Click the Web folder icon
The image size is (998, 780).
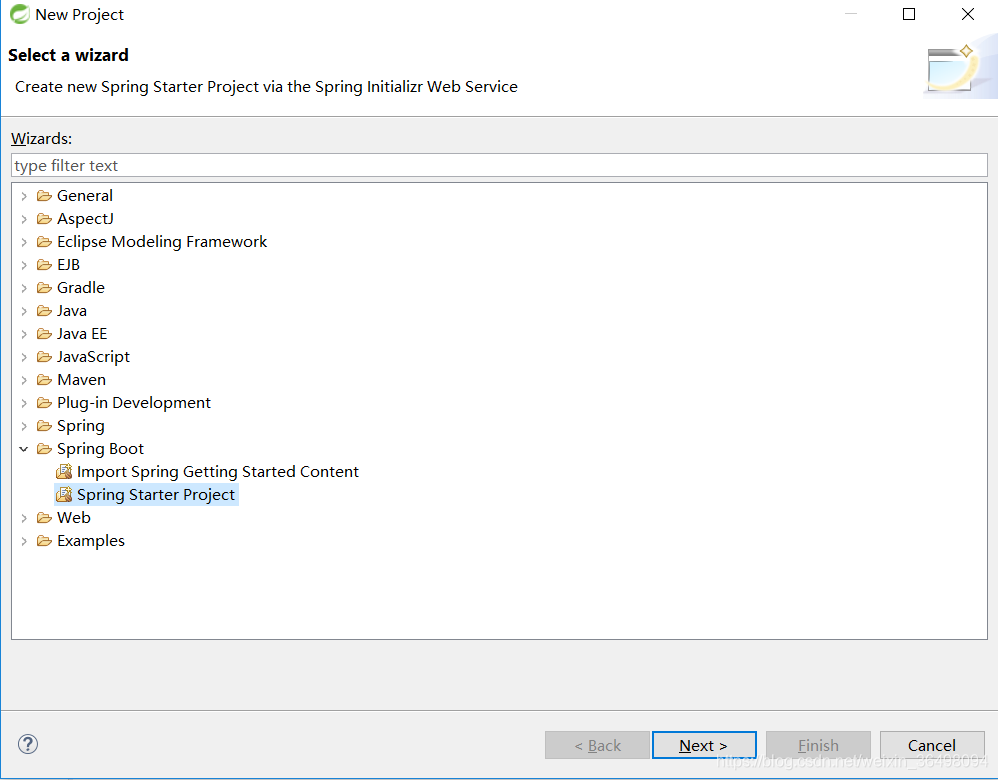[44, 518]
